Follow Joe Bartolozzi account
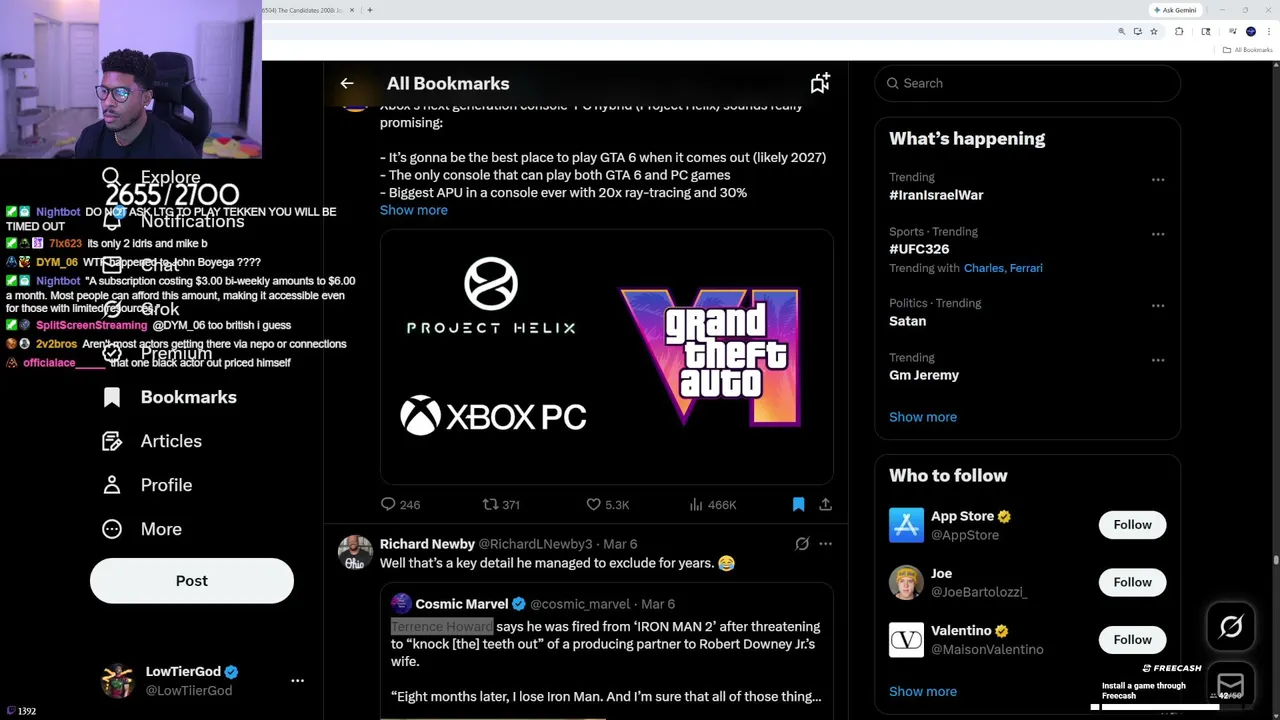The height and width of the screenshot is (720, 1280). [x=1132, y=582]
